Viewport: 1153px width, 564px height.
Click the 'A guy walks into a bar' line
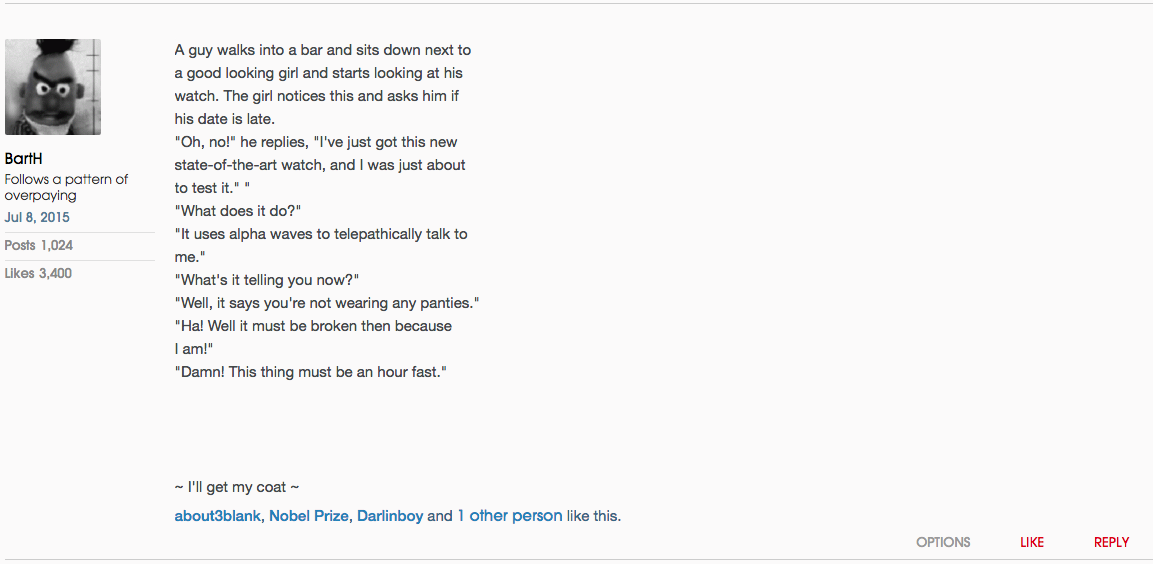[322, 50]
